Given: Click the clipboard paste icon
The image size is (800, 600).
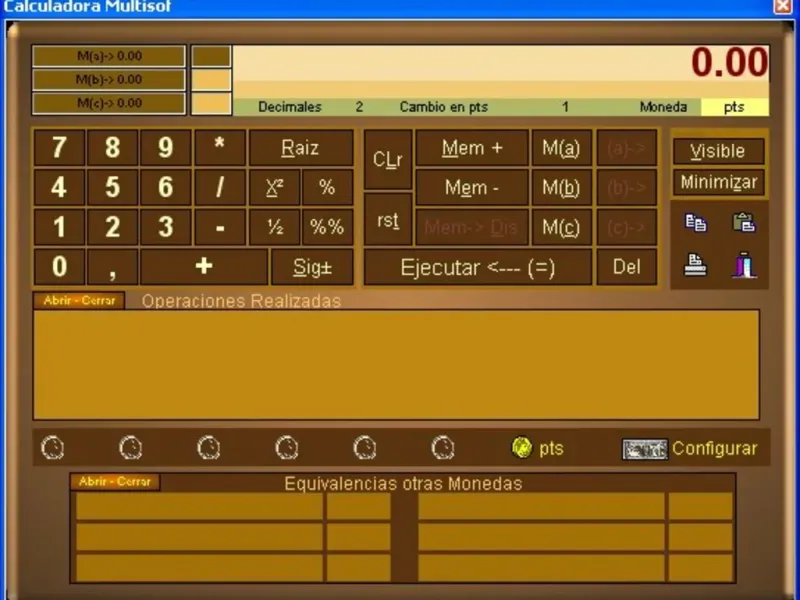Looking at the screenshot, I should [x=744, y=223].
